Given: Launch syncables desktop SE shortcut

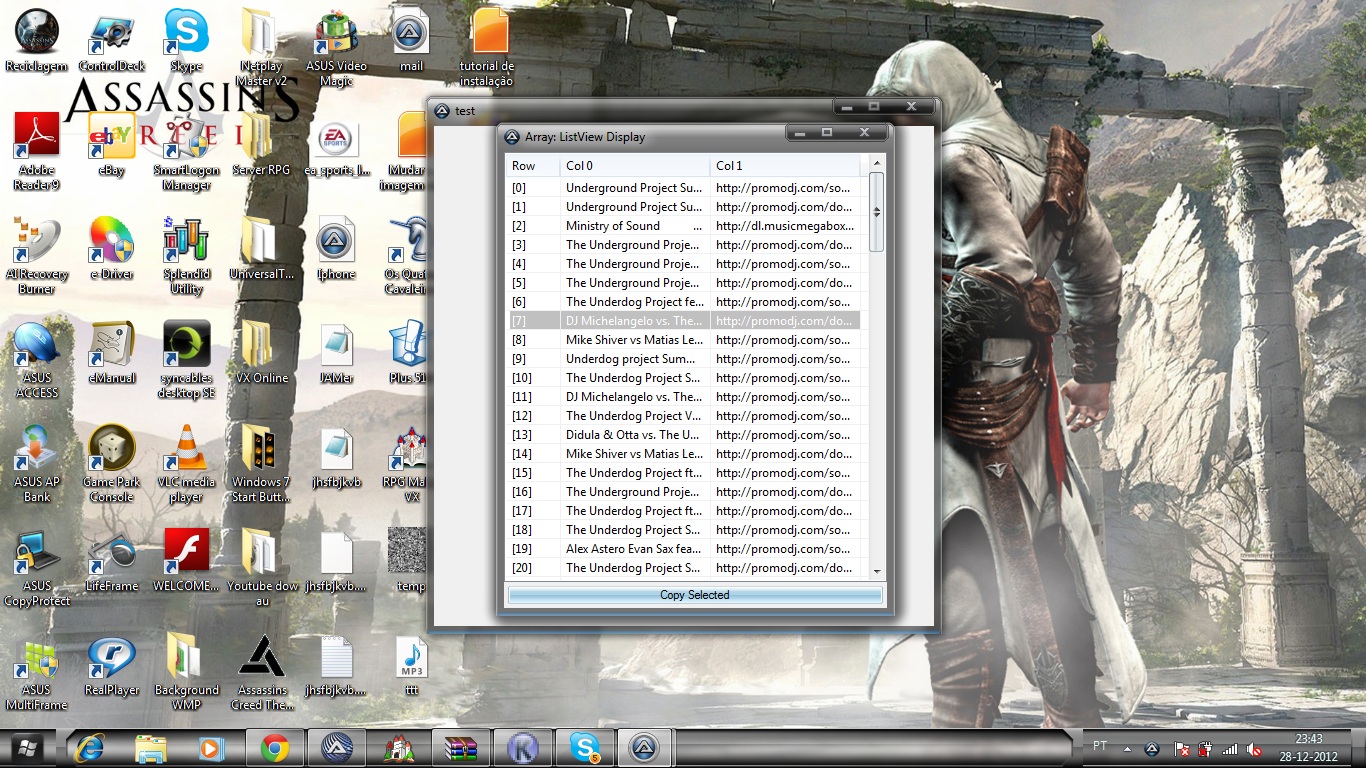Looking at the screenshot, I should point(186,358).
